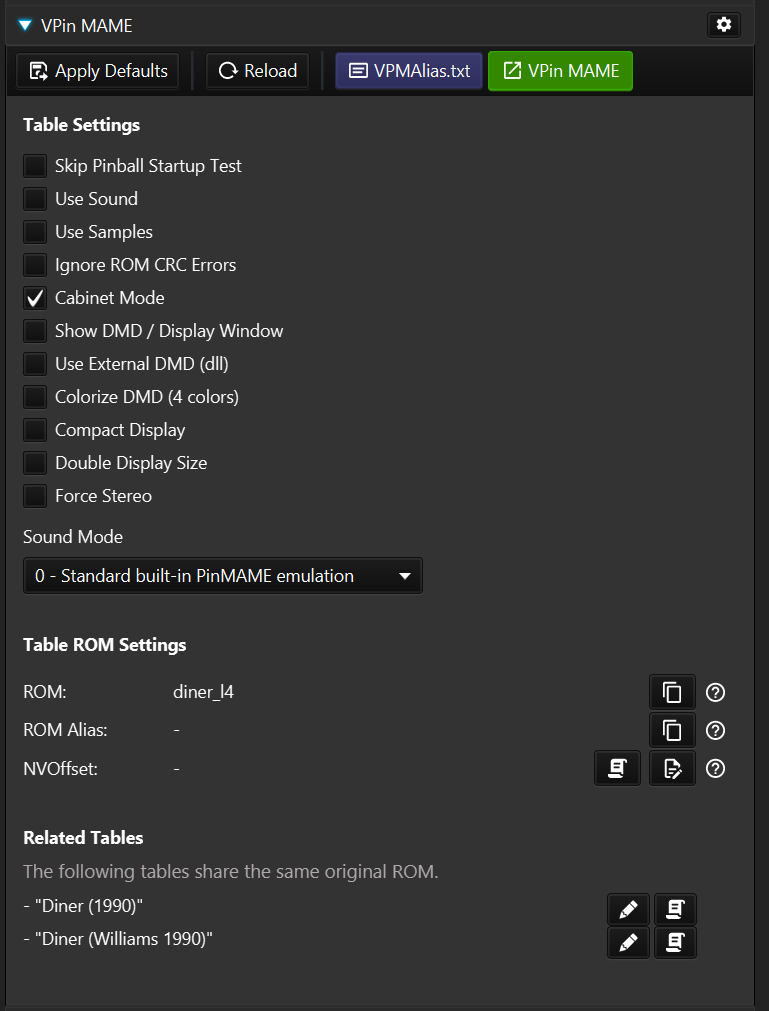
Task: Open the Sound Mode dropdown
Action: pyautogui.click(x=223, y=576)
